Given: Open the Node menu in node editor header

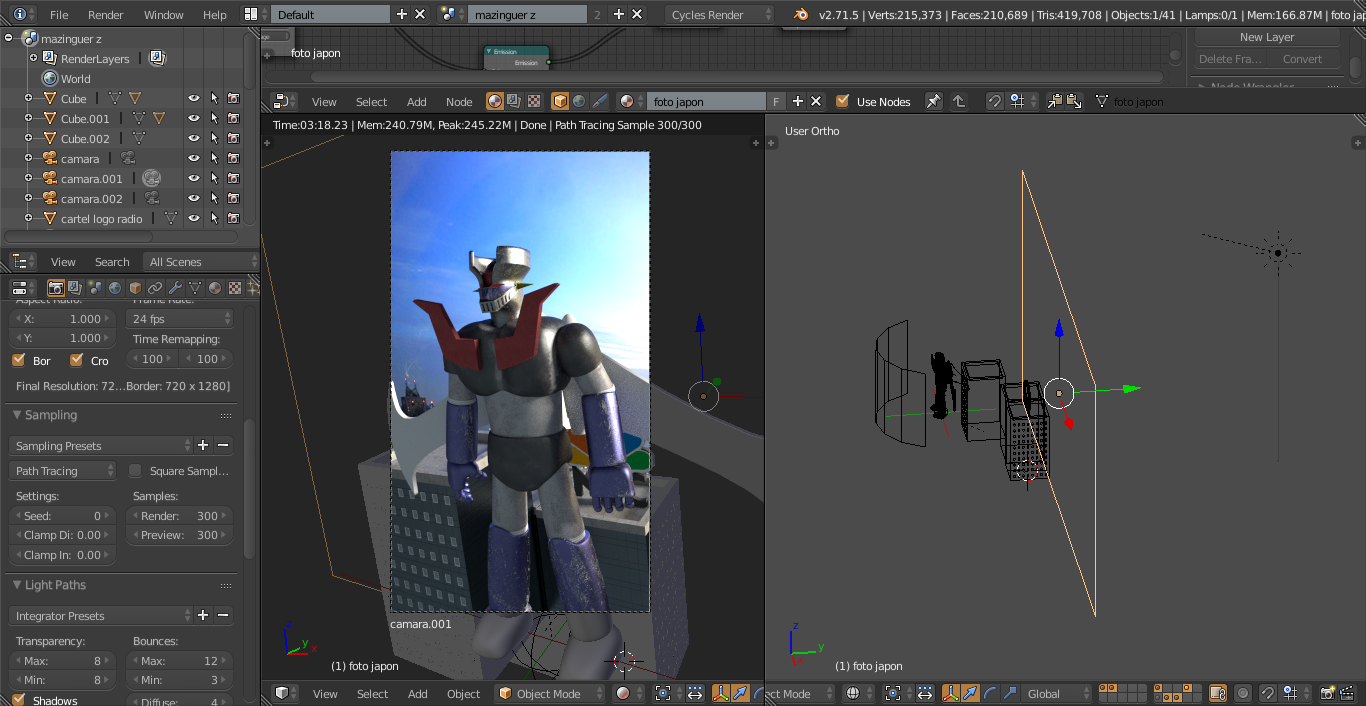Looking at the screenshot, I should [x=459, y=102].
